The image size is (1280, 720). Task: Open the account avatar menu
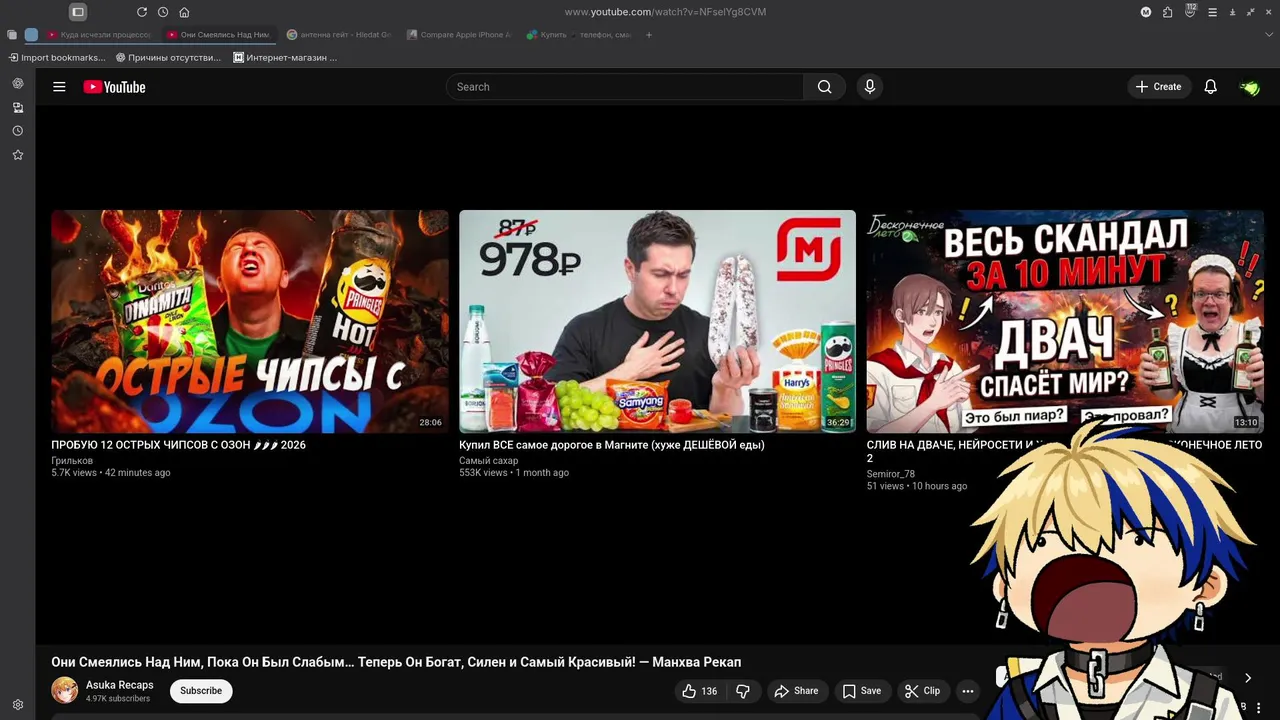[1249, 87]
